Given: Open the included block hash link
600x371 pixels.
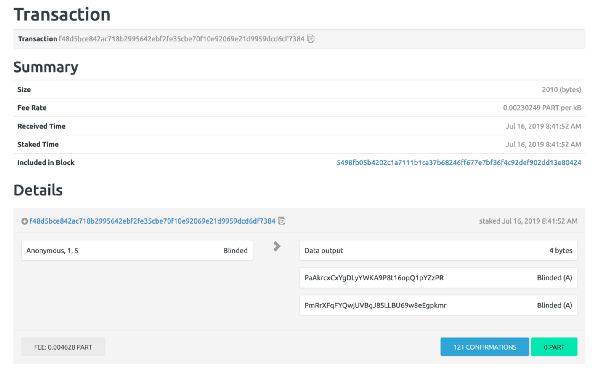Looking at the screenshot, I should coord(459,163).
